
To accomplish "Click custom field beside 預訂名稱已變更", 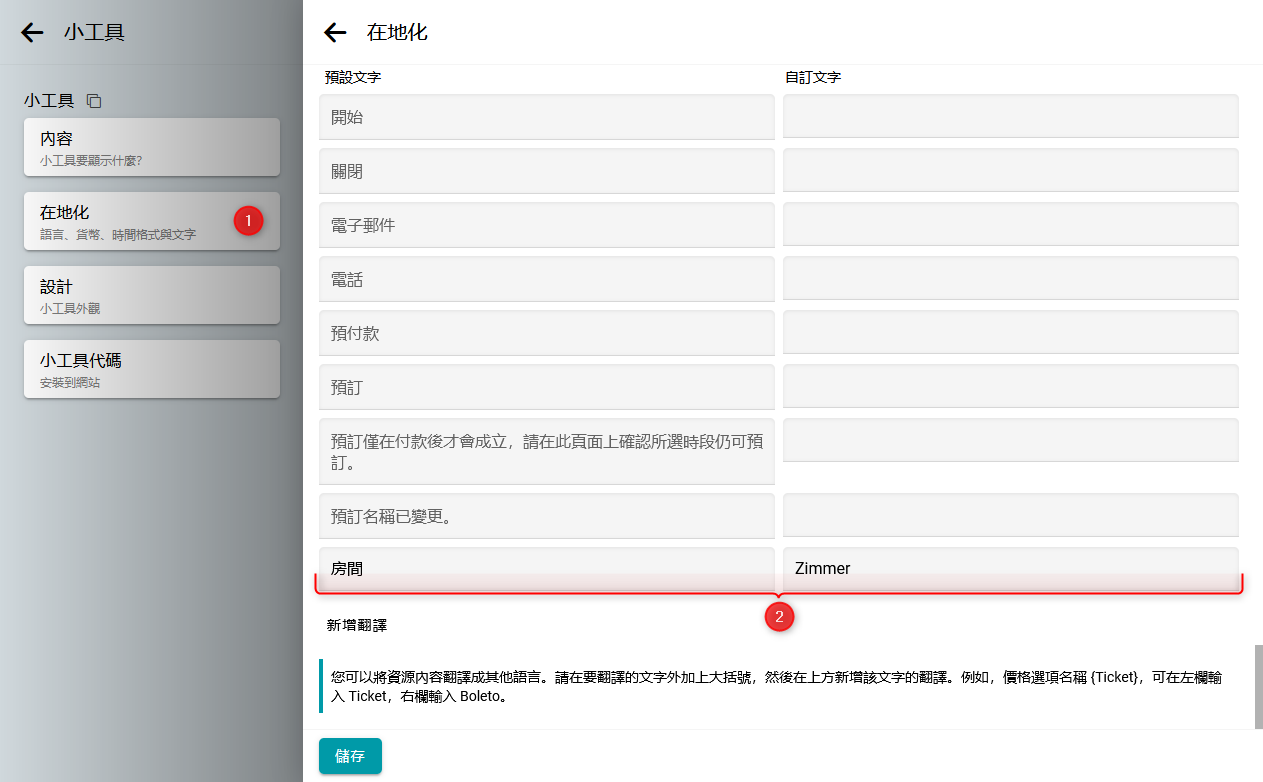I will [1010, 516].
